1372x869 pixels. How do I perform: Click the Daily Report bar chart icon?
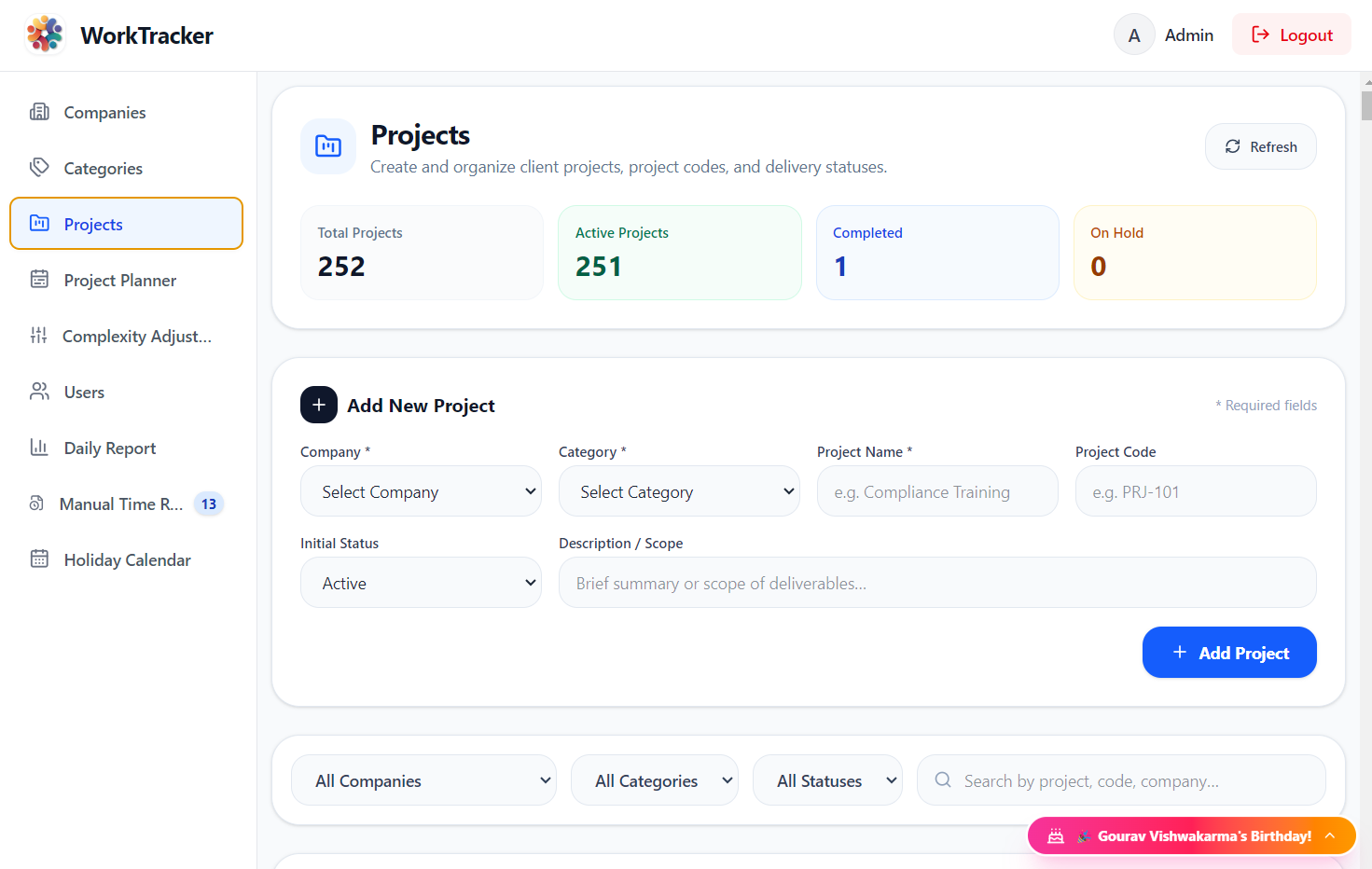39,448
